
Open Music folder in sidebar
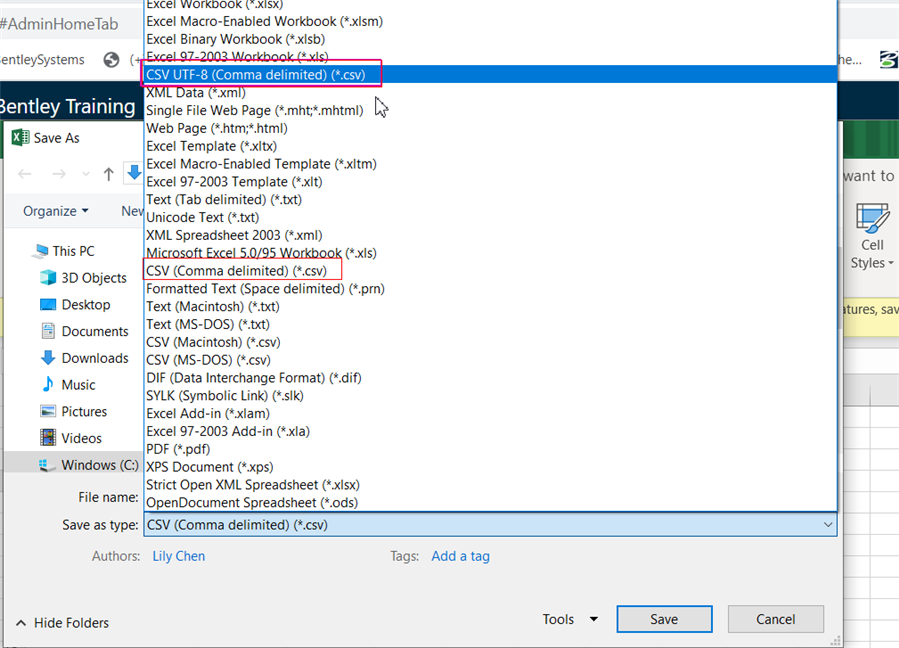click(68, 385)
